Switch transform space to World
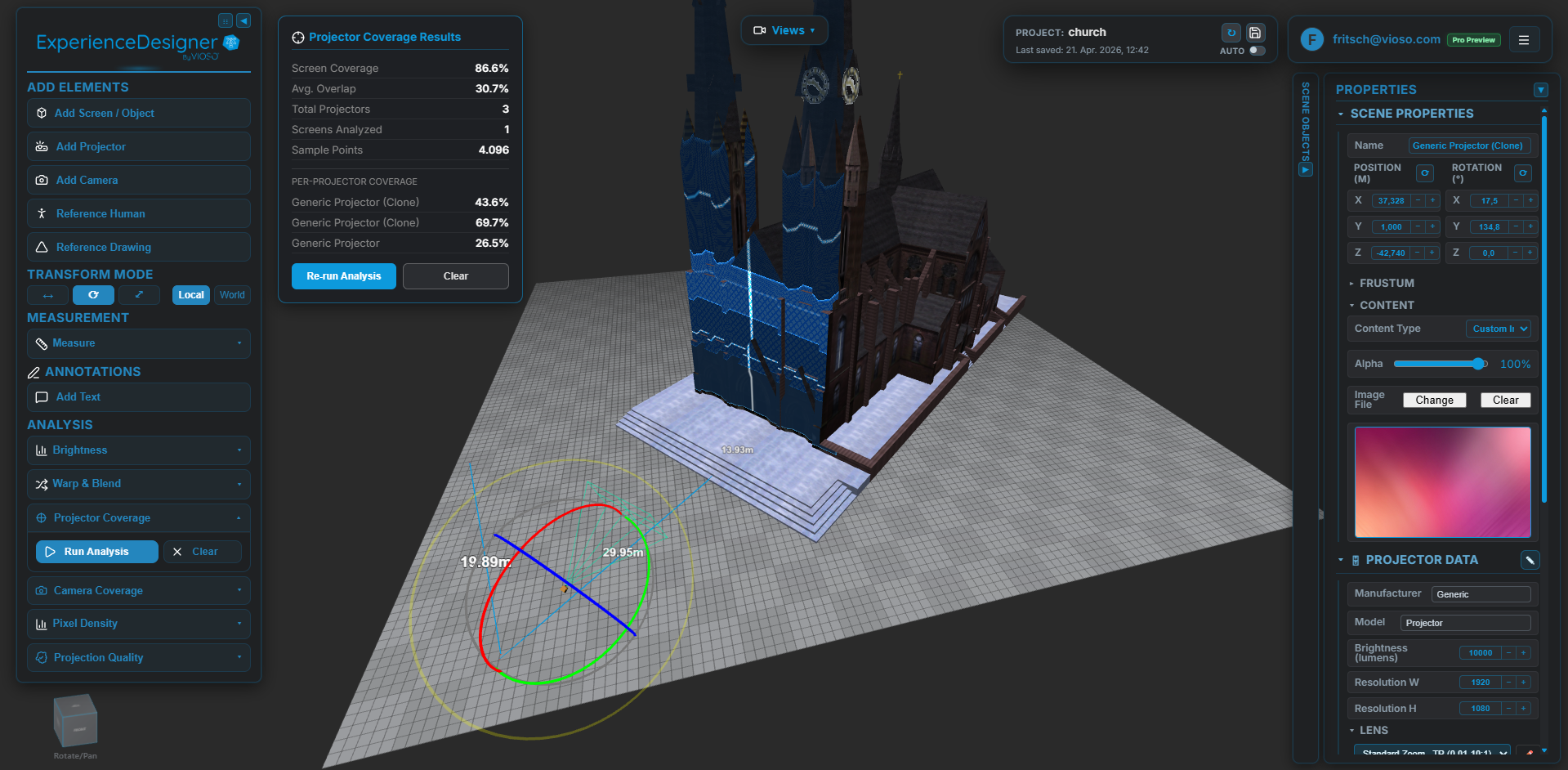The width and height of the screenshot is (1568, 770). point(232,295)
